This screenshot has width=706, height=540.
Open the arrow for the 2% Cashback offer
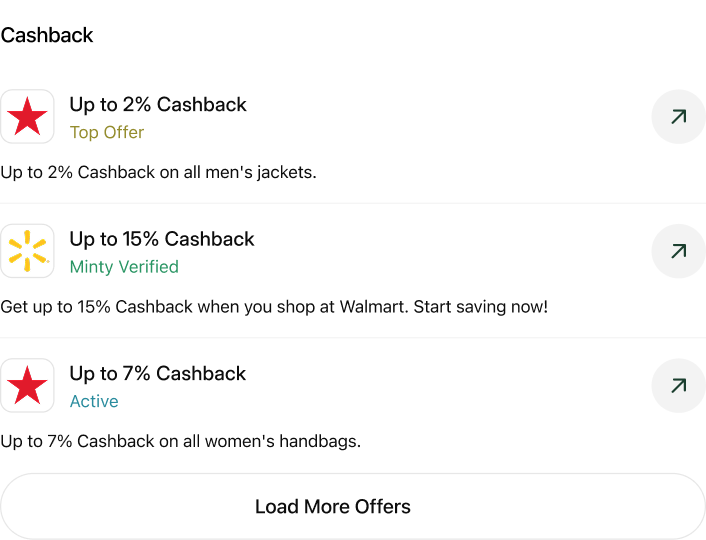coord(678,117)
